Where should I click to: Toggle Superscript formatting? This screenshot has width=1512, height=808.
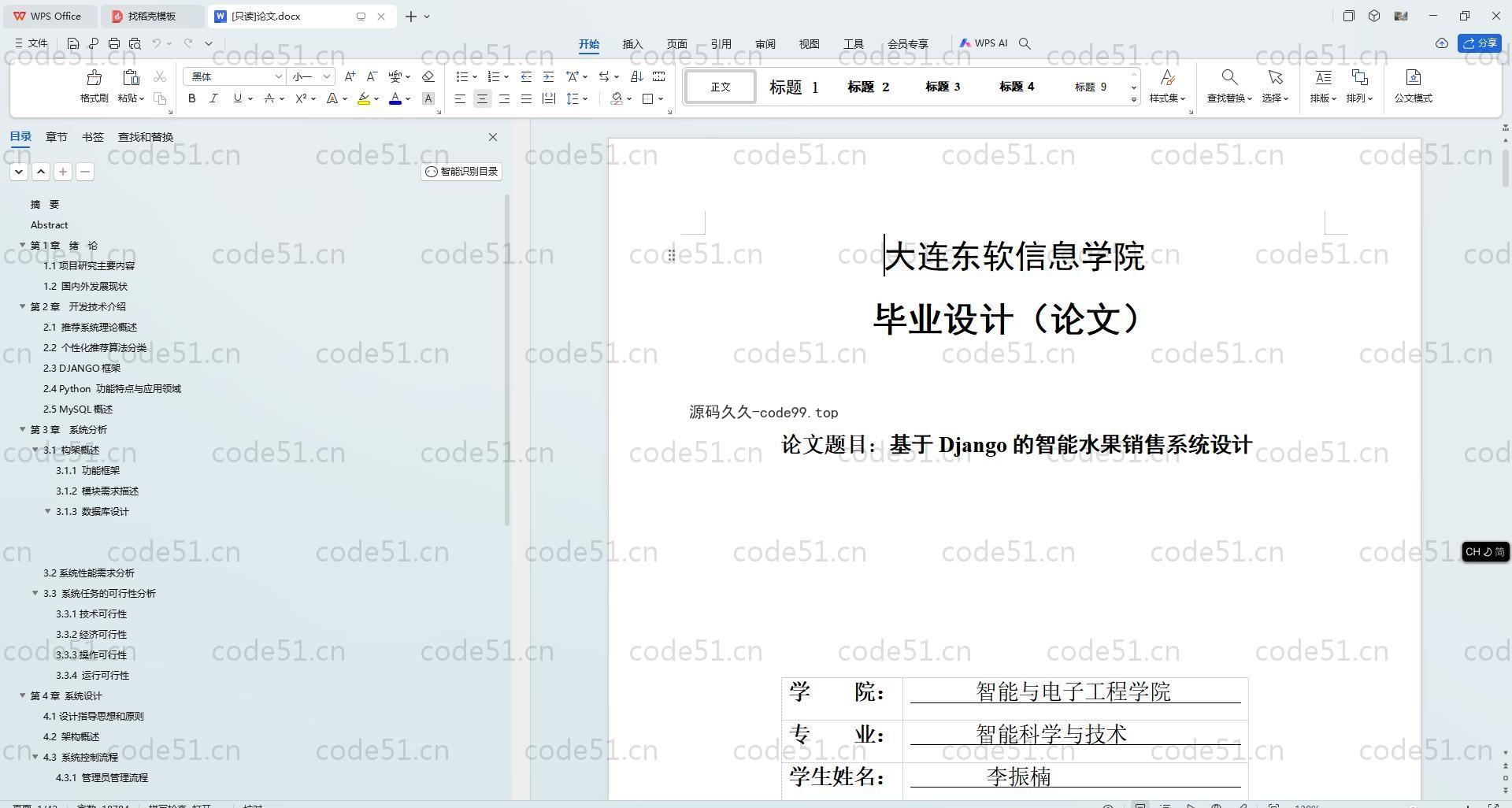pyautogui.click(x=301, y=98)
